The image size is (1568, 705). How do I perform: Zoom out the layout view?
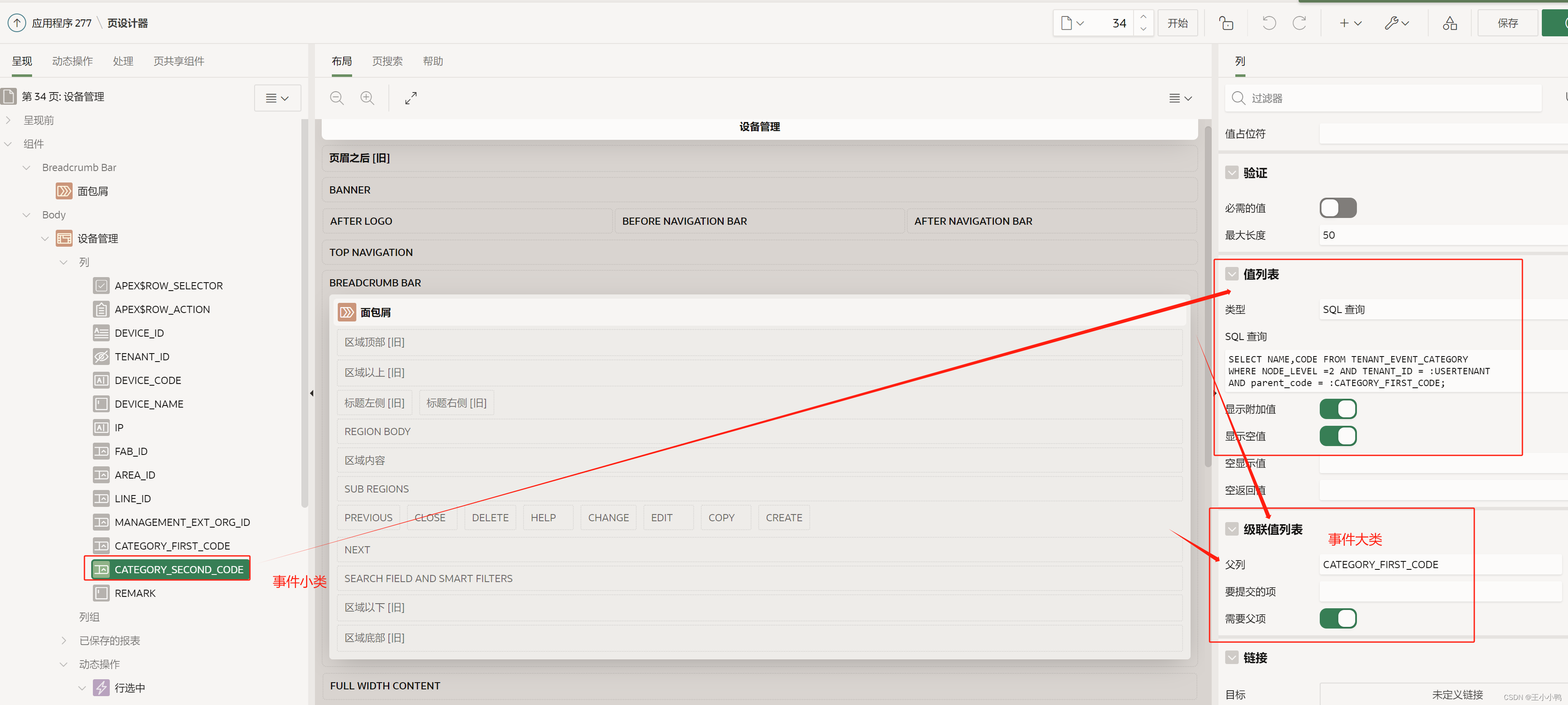point(336,98)
